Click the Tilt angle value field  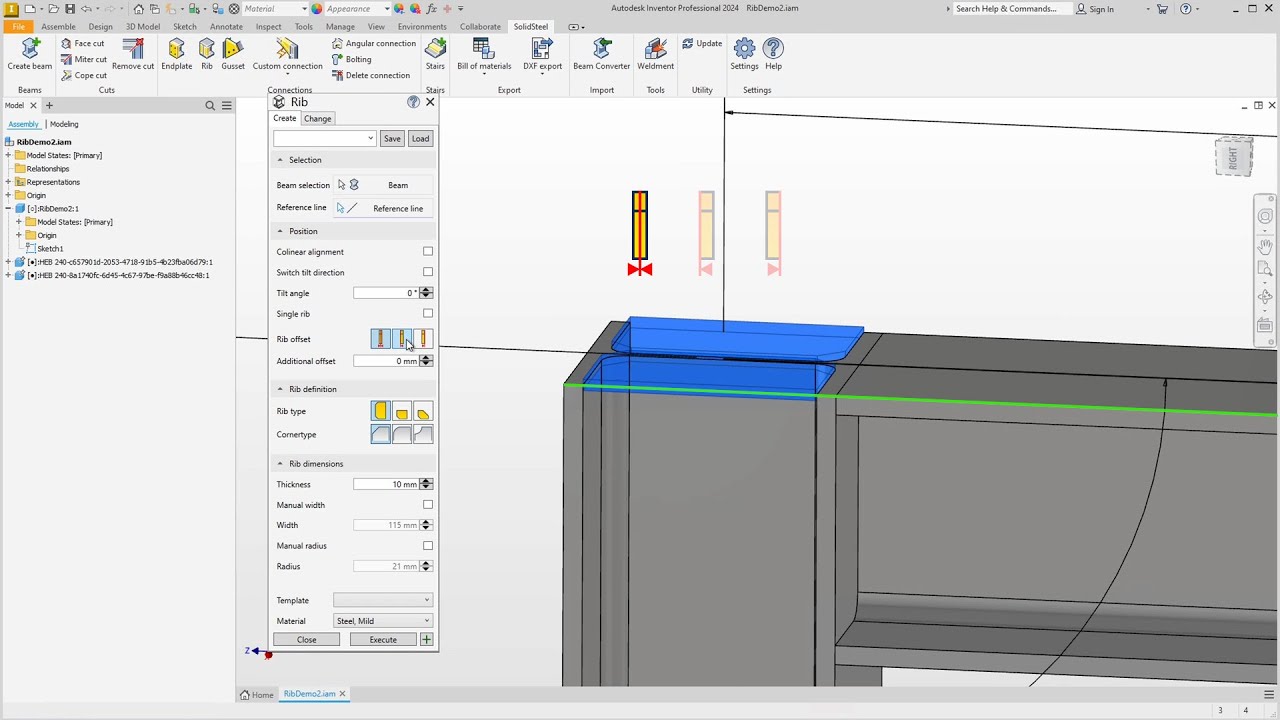(386, 293)
